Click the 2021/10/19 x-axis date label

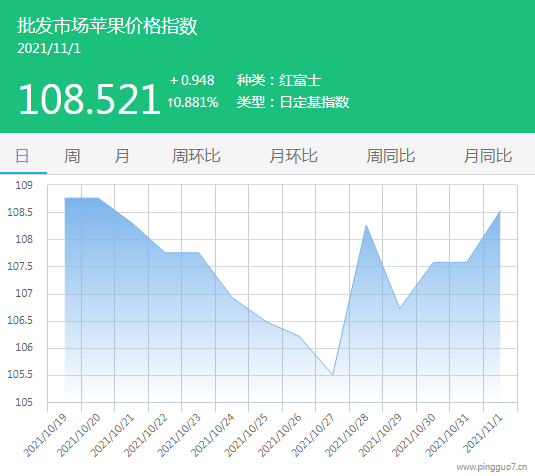46,435
